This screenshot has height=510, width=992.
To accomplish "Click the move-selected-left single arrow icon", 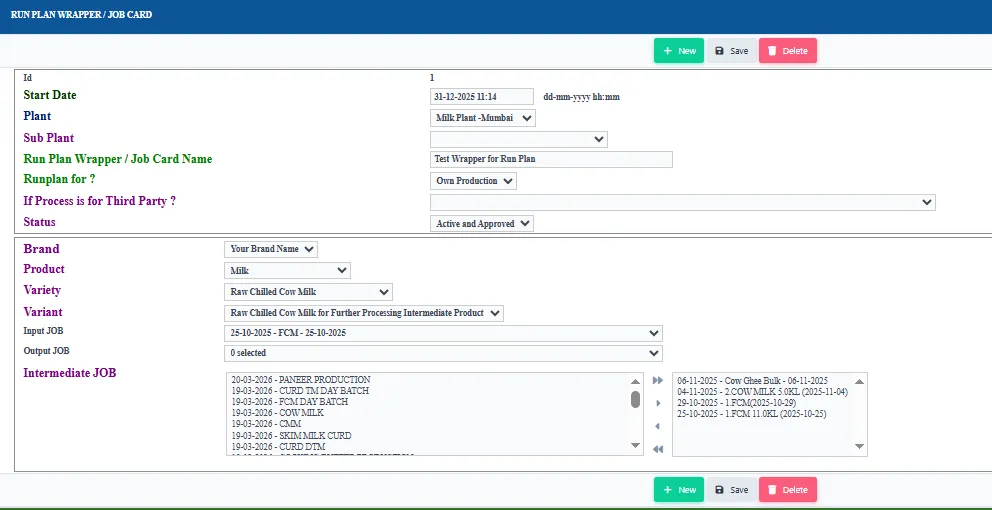I will point(658,426).
